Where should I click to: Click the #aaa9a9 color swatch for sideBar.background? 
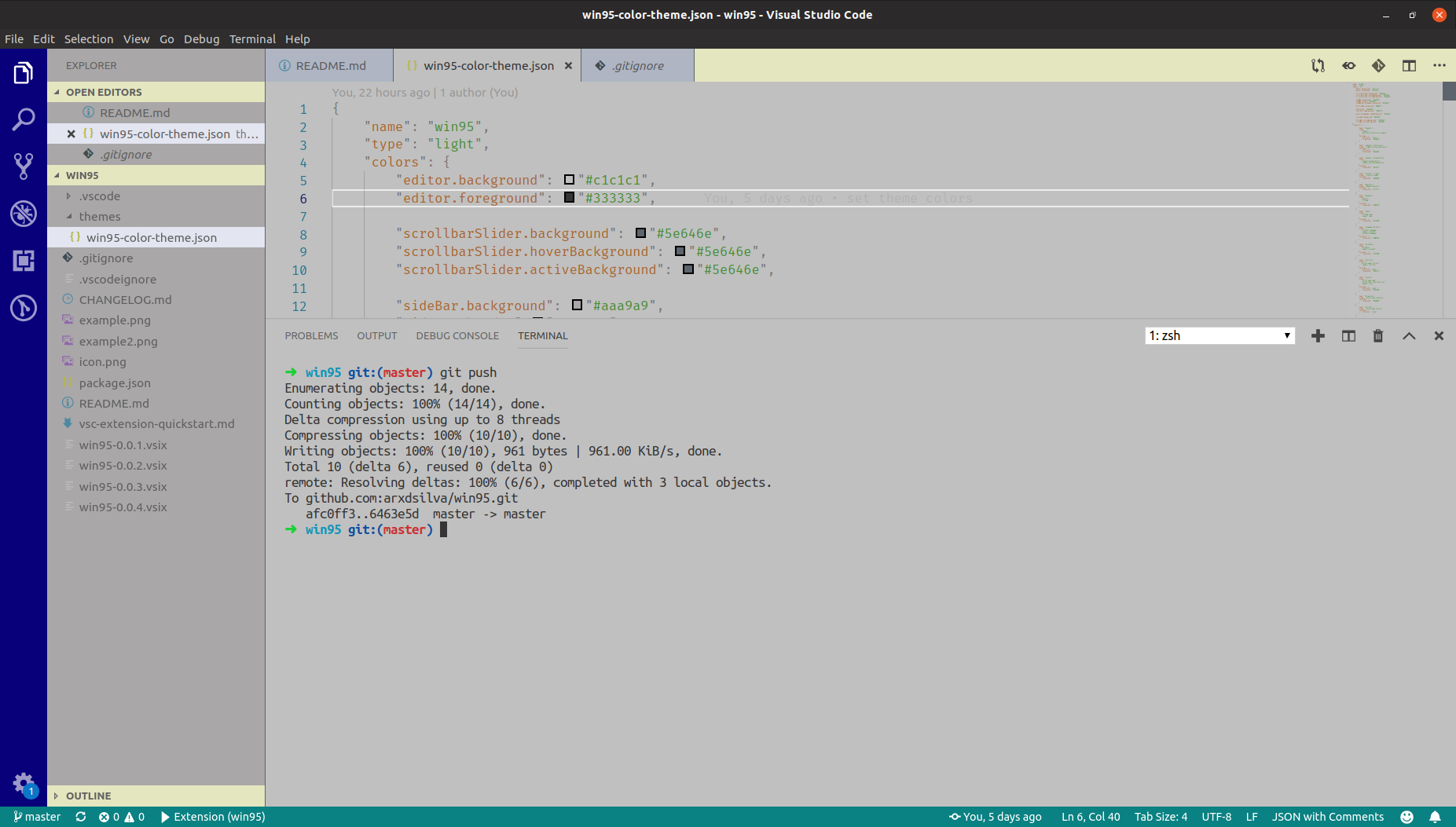coord(578,306)
